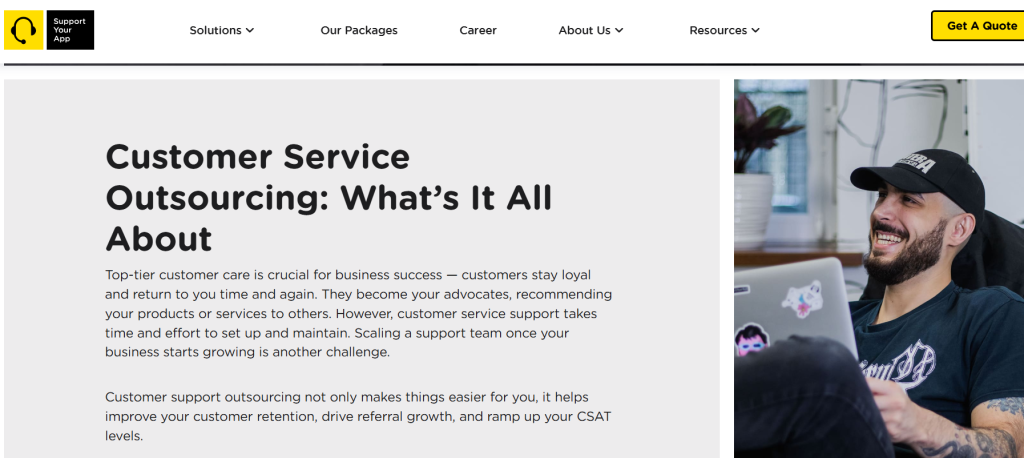This screenshot has width=1024, height=458.
Task: Click the yellow headset logo icon
Action: (x=23, y=30)
